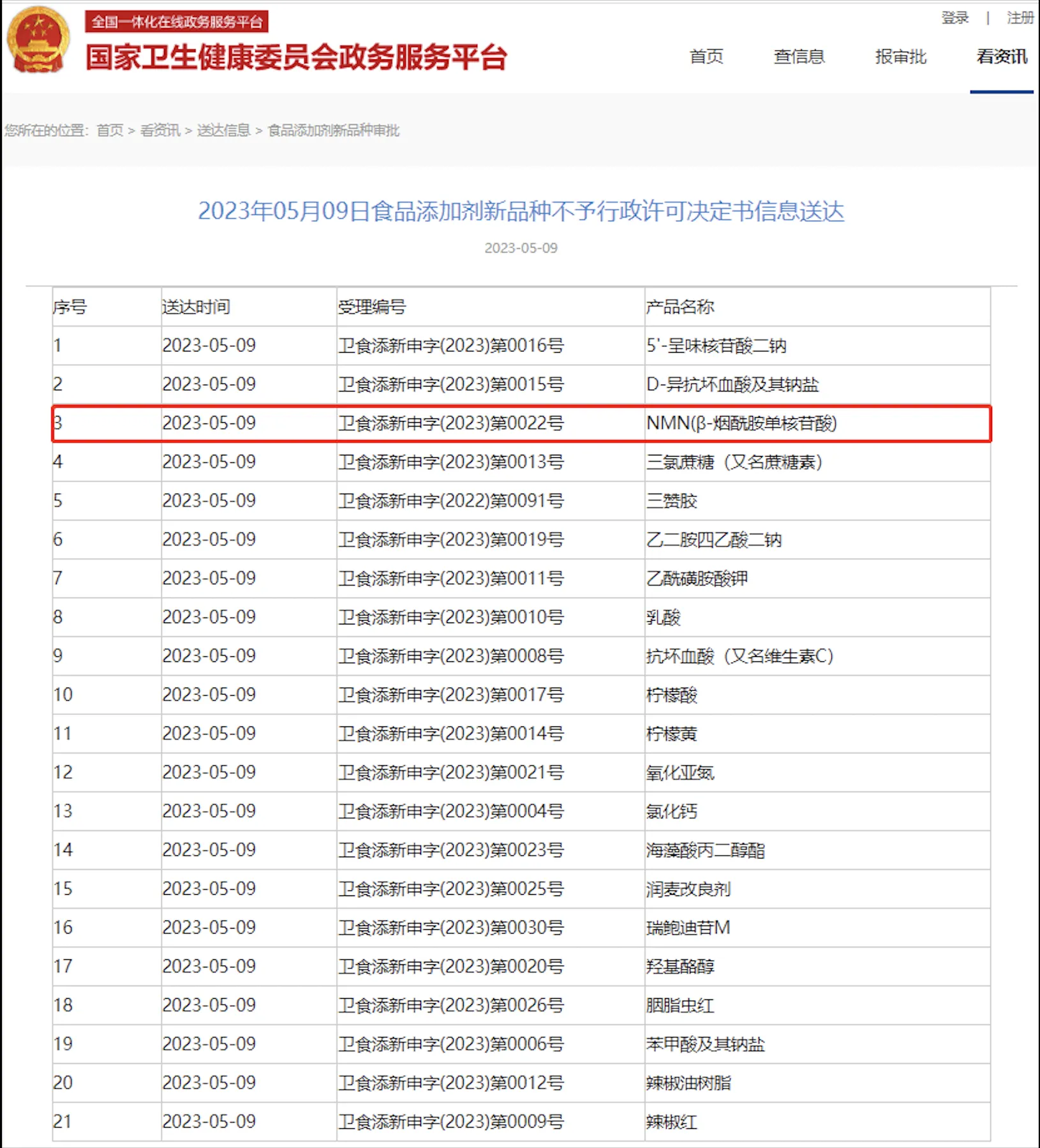Click 食品添加剂新品种审批 breadcrumb item
Image resolution: width=1040 pixels, height=1148 pixels.
pyautogui.click(x=333, y=130)
